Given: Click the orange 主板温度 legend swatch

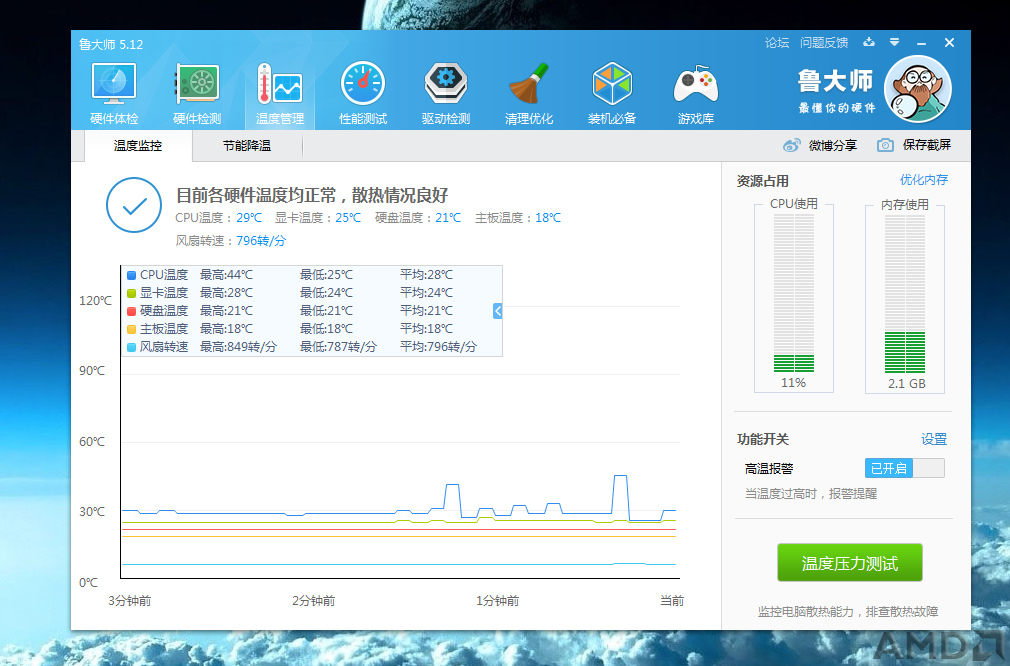Looking at the screenshot, I should point(131,330).
